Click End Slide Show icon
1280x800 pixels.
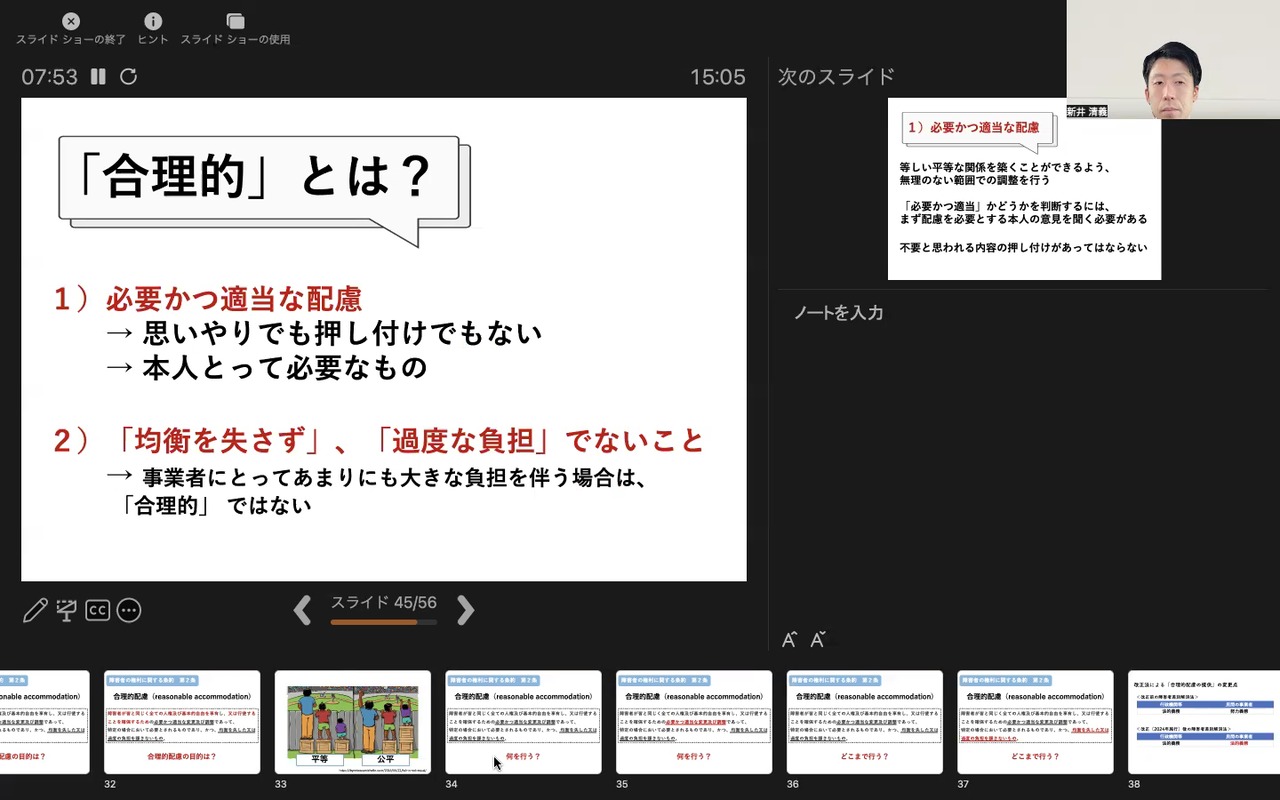[71, 21]
